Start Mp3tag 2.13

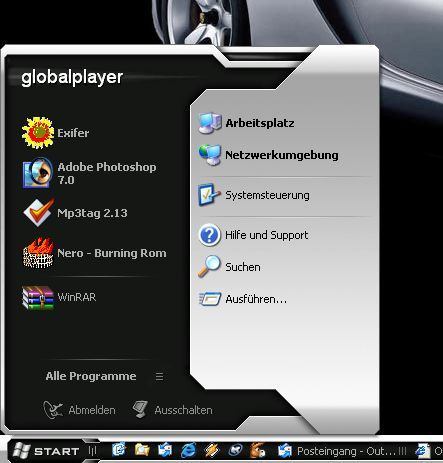point(75,213)
